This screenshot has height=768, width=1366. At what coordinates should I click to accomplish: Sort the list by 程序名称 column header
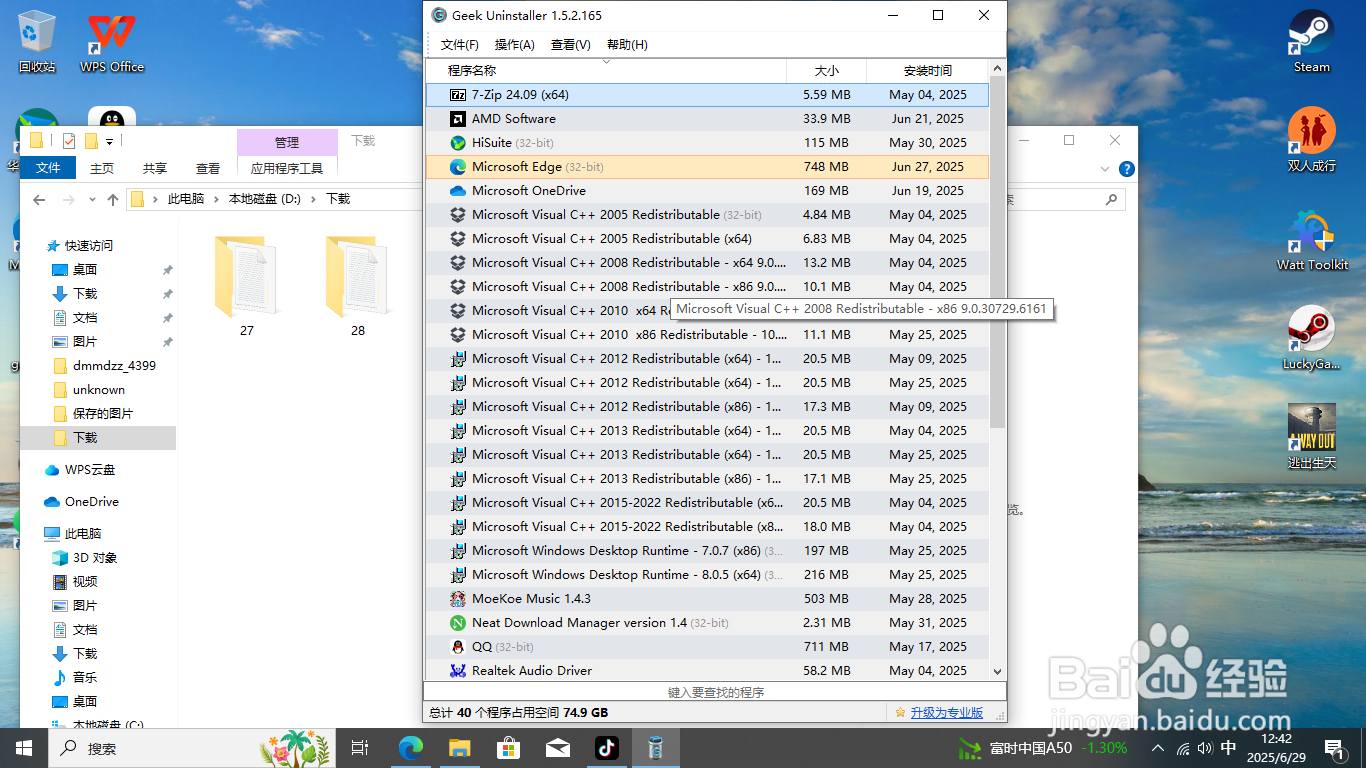[605, 71]
